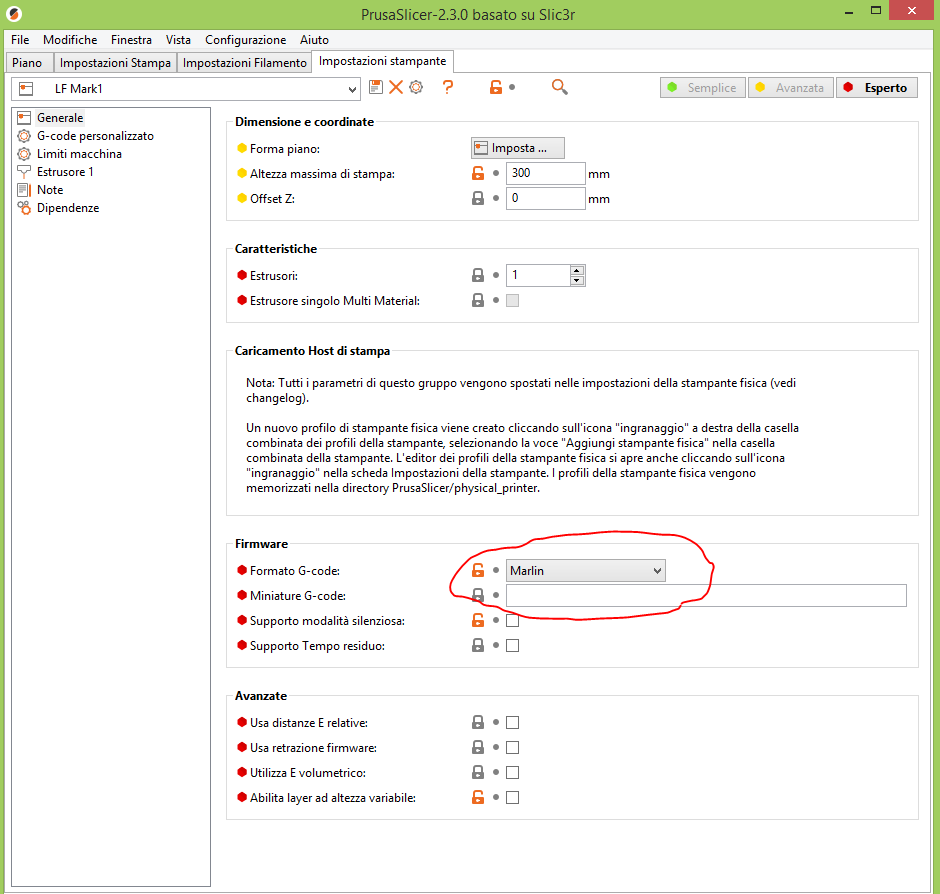Click the delete preset X icon

point(396,88)
